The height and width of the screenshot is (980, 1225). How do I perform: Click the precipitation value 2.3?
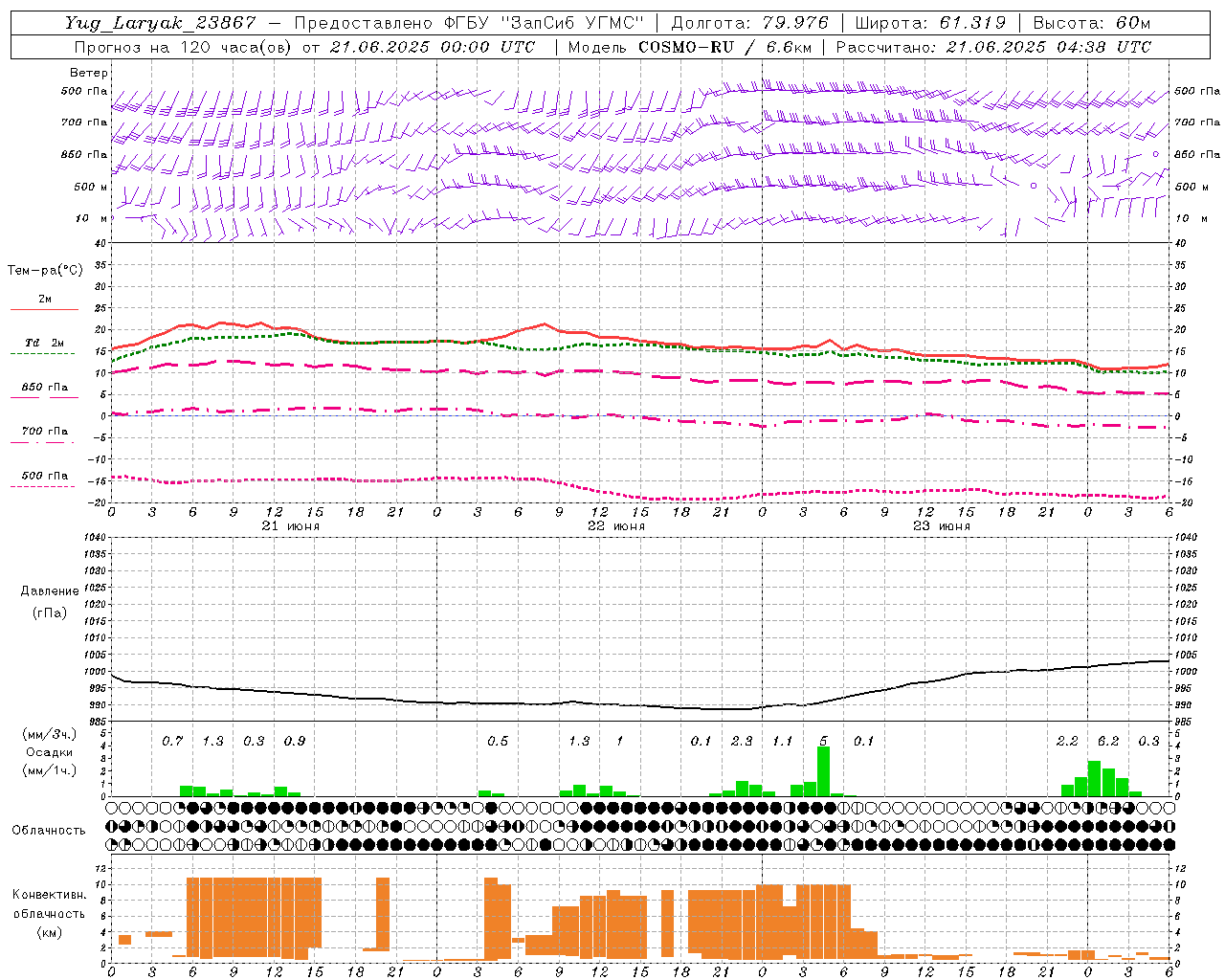pyautogui.click(x=742, y=741)
